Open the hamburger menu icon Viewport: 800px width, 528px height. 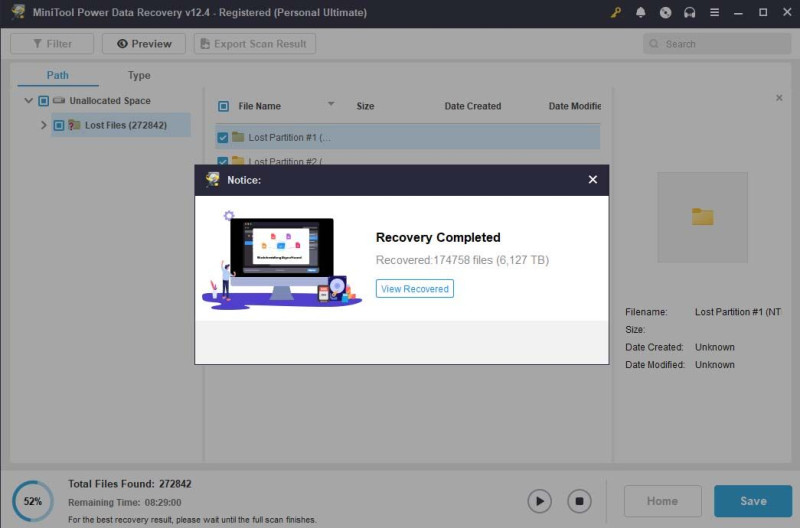pos(714,12)
